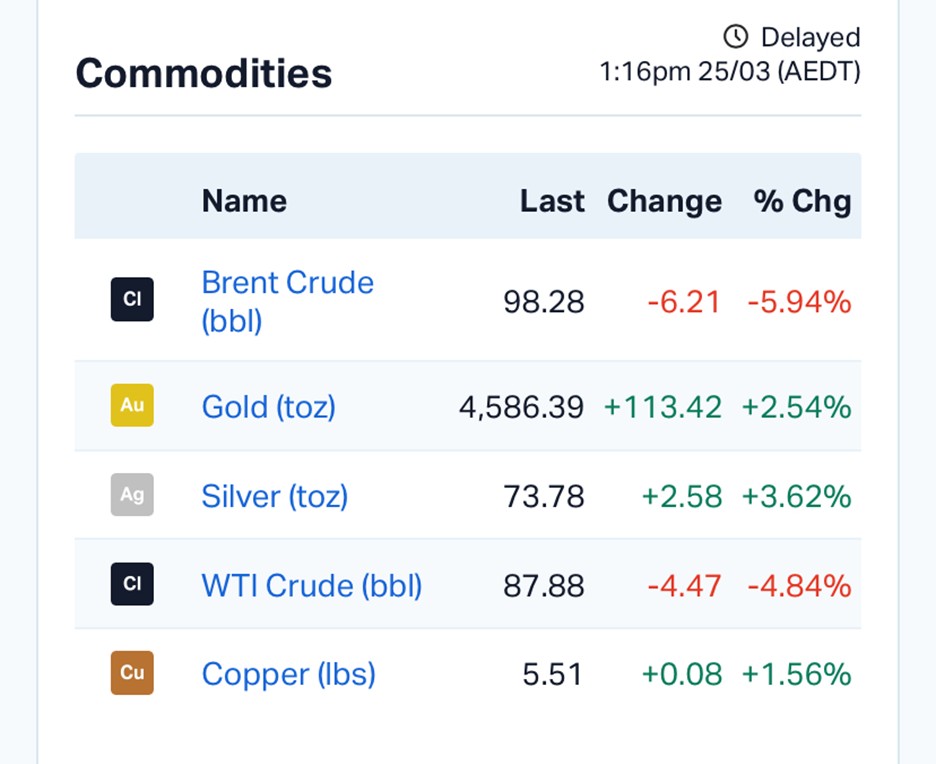
Task: Click the Commodities section heading
Action: click(204, 73)
